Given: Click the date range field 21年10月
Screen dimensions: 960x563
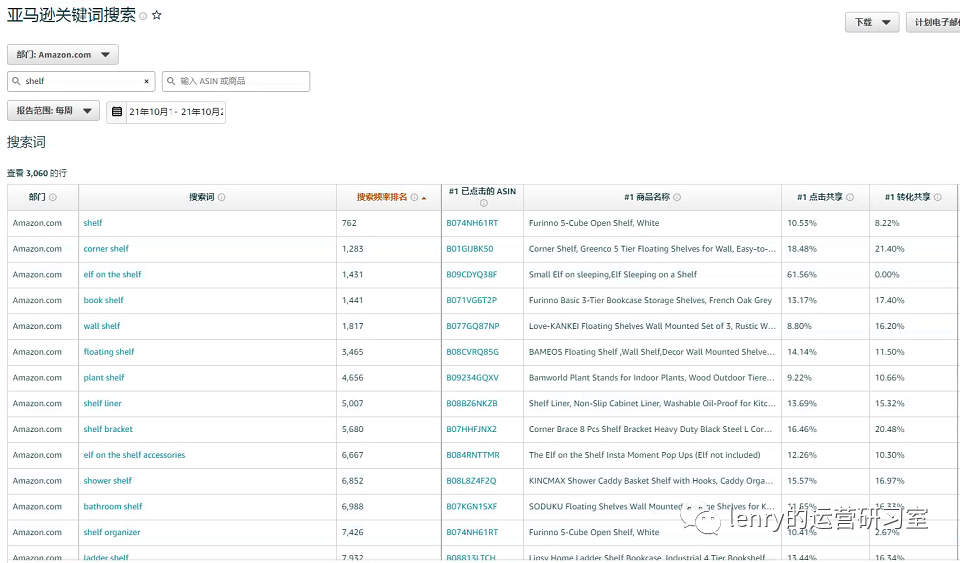Looking at the screenshot, I should click(175, 112).
